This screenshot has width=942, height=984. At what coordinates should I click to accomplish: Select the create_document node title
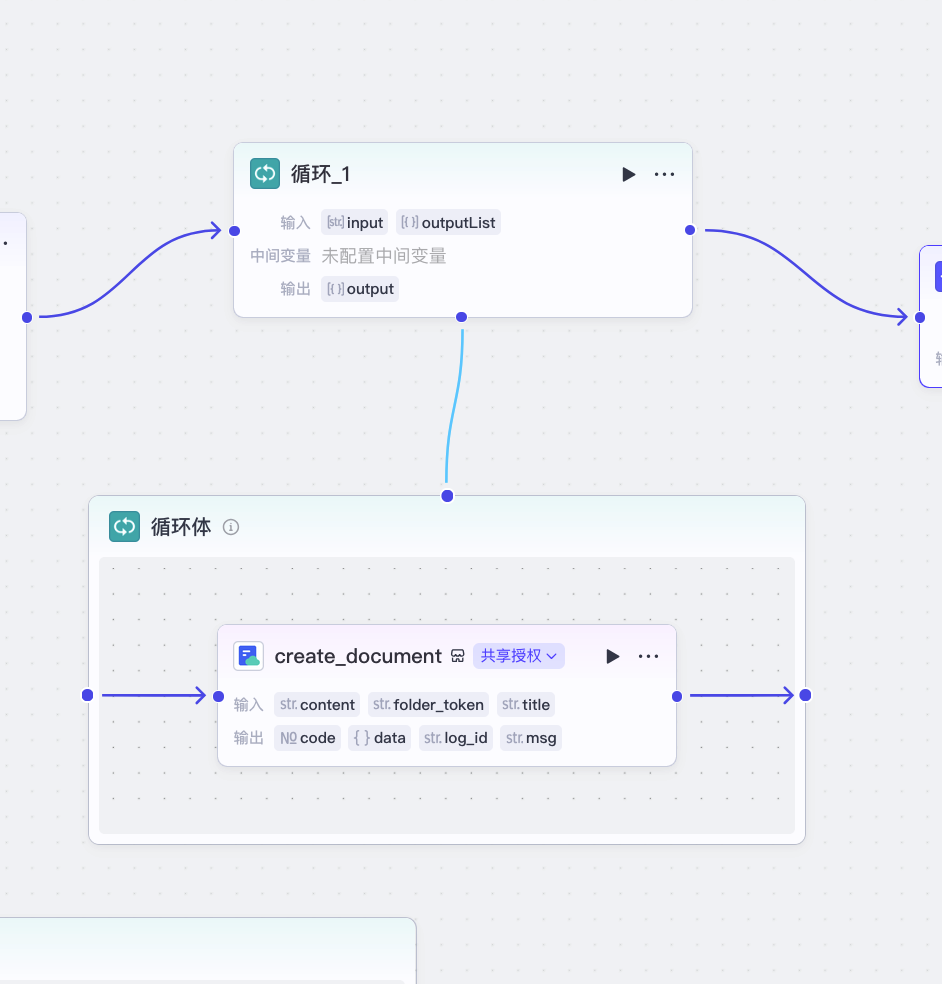[x=358, y=656]
